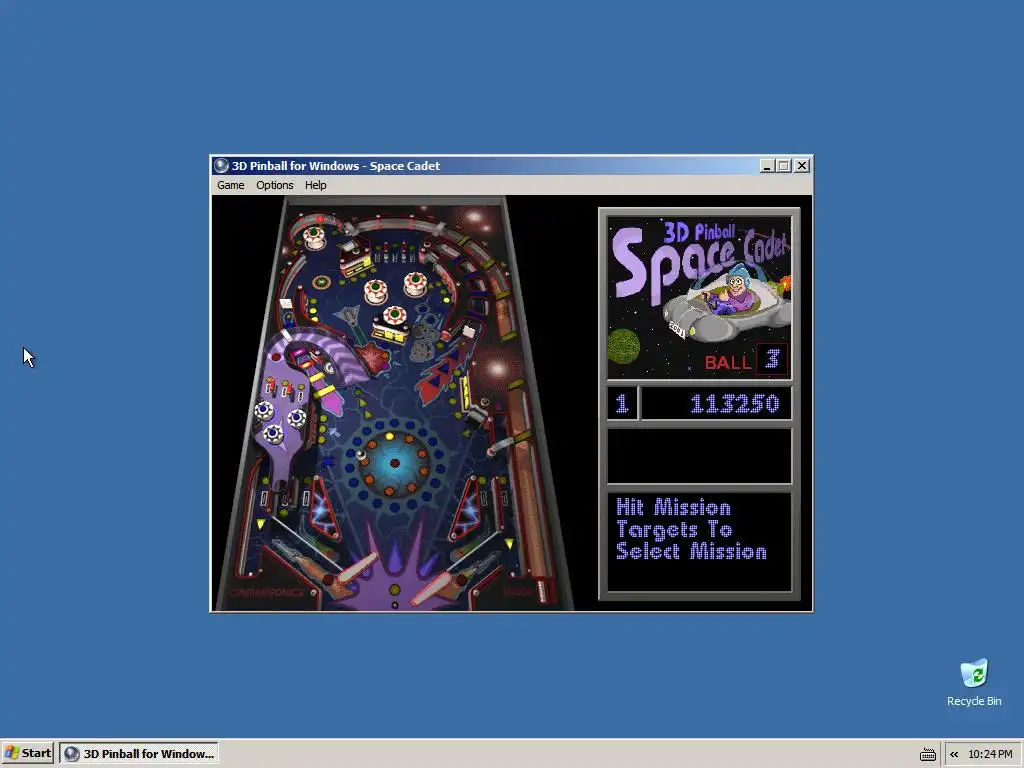Click the on-screen keyboard tray icon
The width and height of the screenshot is (1024, 768).
(927, 754)
